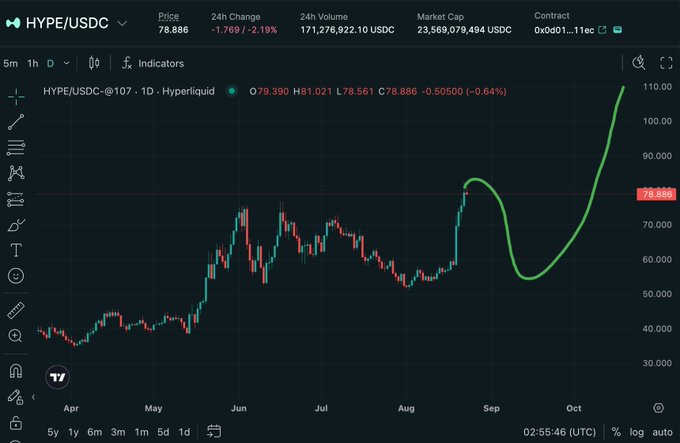Screen dimensions: 680x443
Task: Click the wallet icon next to contract
Action: tap(618, 30)
